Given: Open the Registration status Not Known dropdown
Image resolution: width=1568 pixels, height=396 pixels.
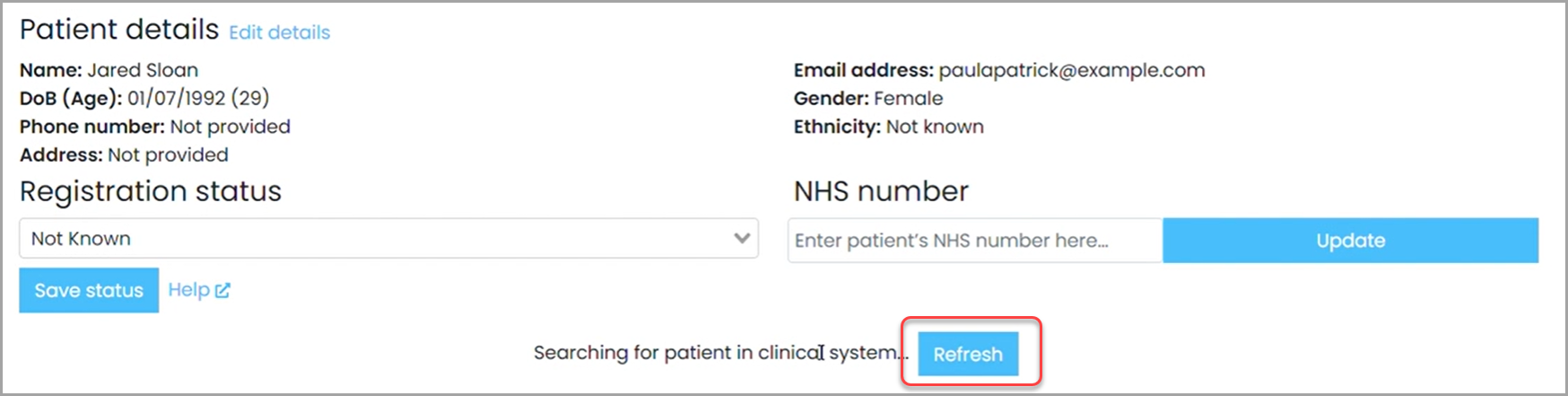Looking at the screenshot, I should click(x=388, y=239).
